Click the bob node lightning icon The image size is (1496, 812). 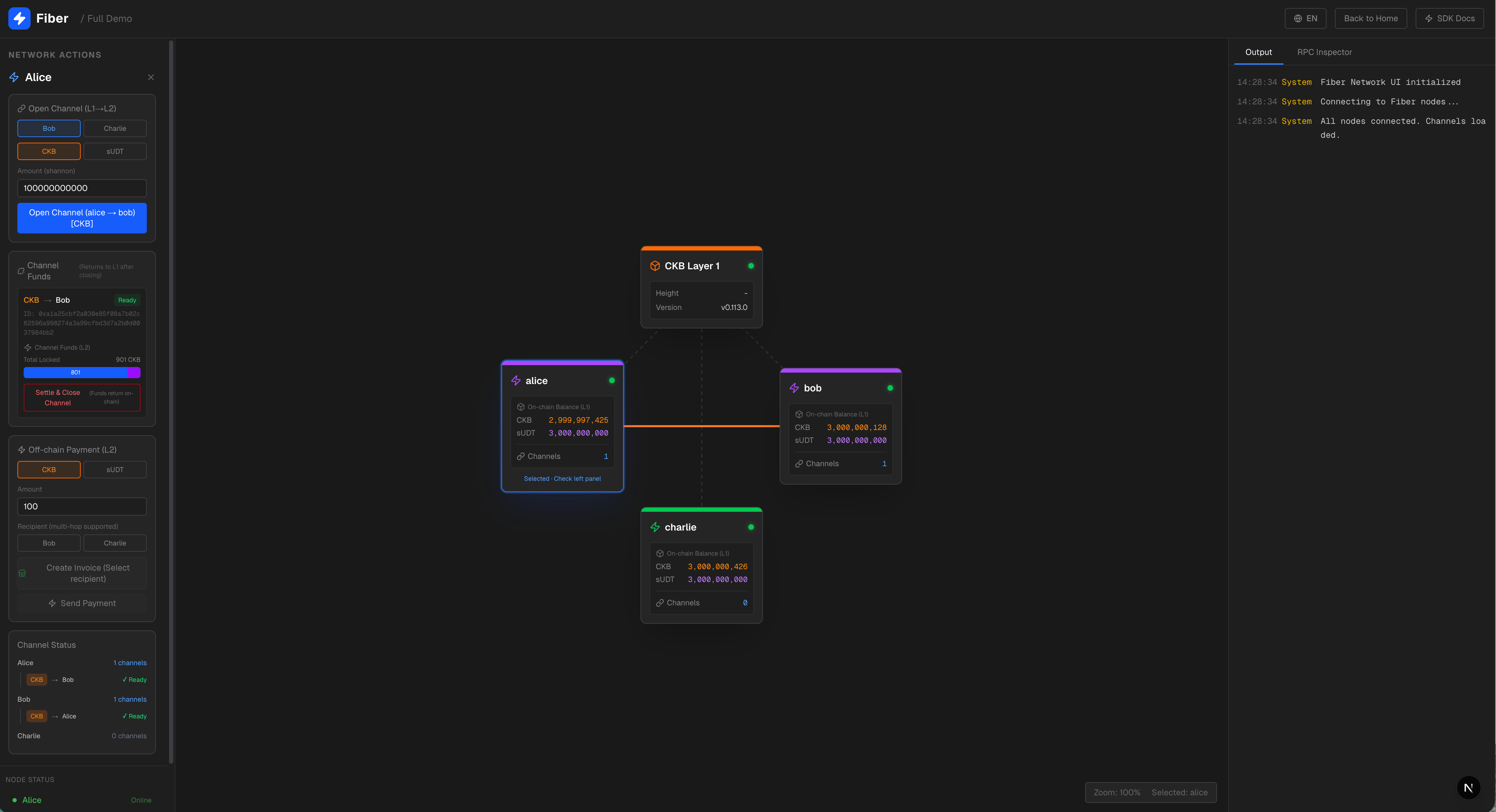pos(794,388)
